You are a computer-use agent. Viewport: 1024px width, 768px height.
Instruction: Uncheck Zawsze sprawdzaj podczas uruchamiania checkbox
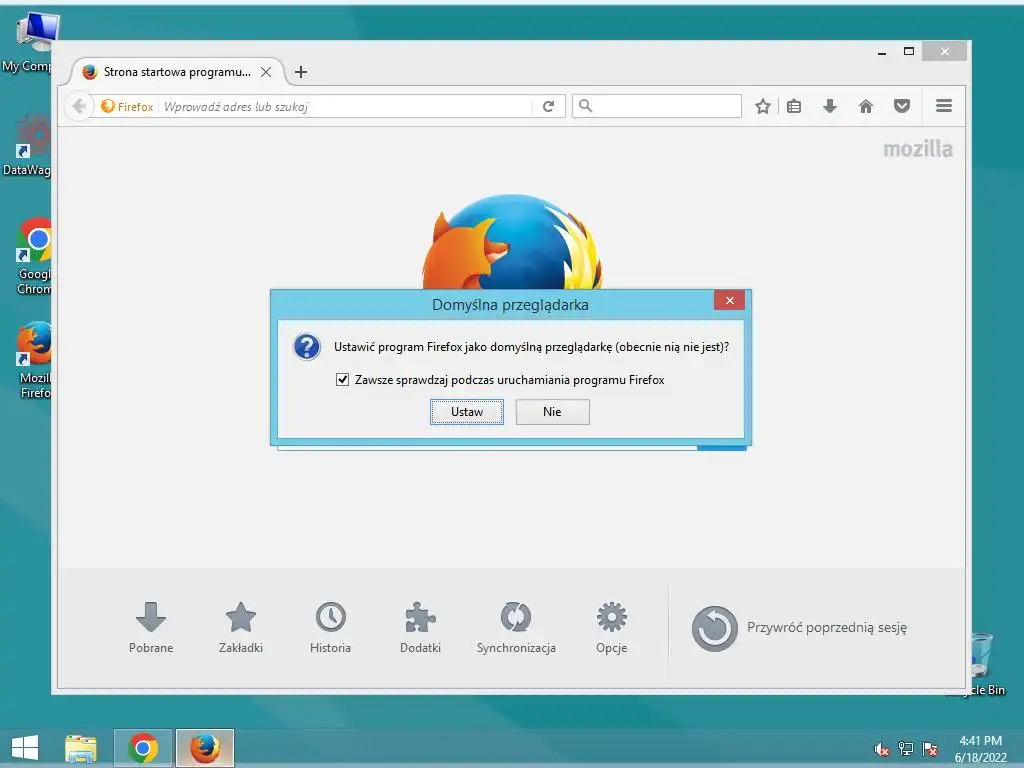coord(342,379)
